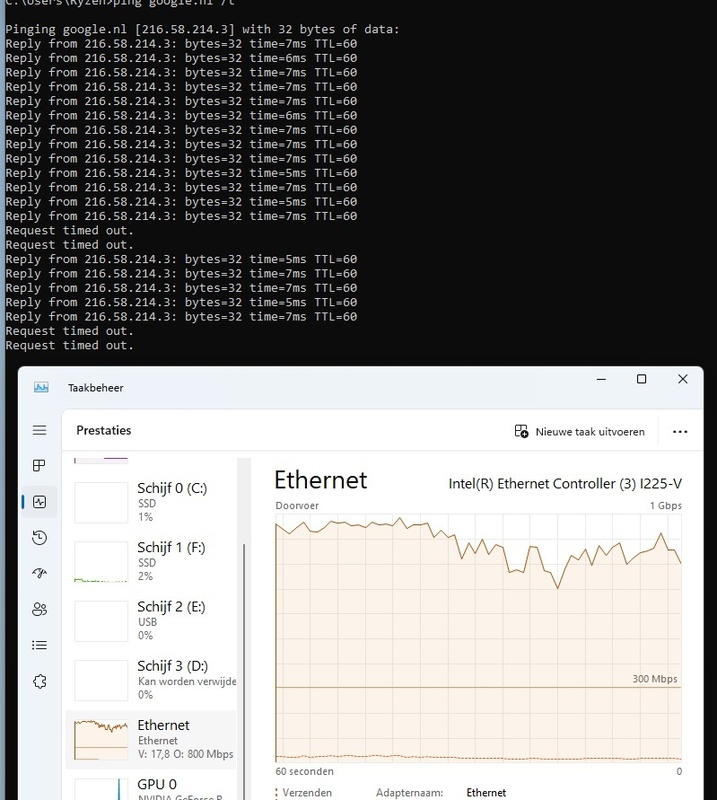
Task: Click the 60 seconden axis label
Action: pos(305,771)
